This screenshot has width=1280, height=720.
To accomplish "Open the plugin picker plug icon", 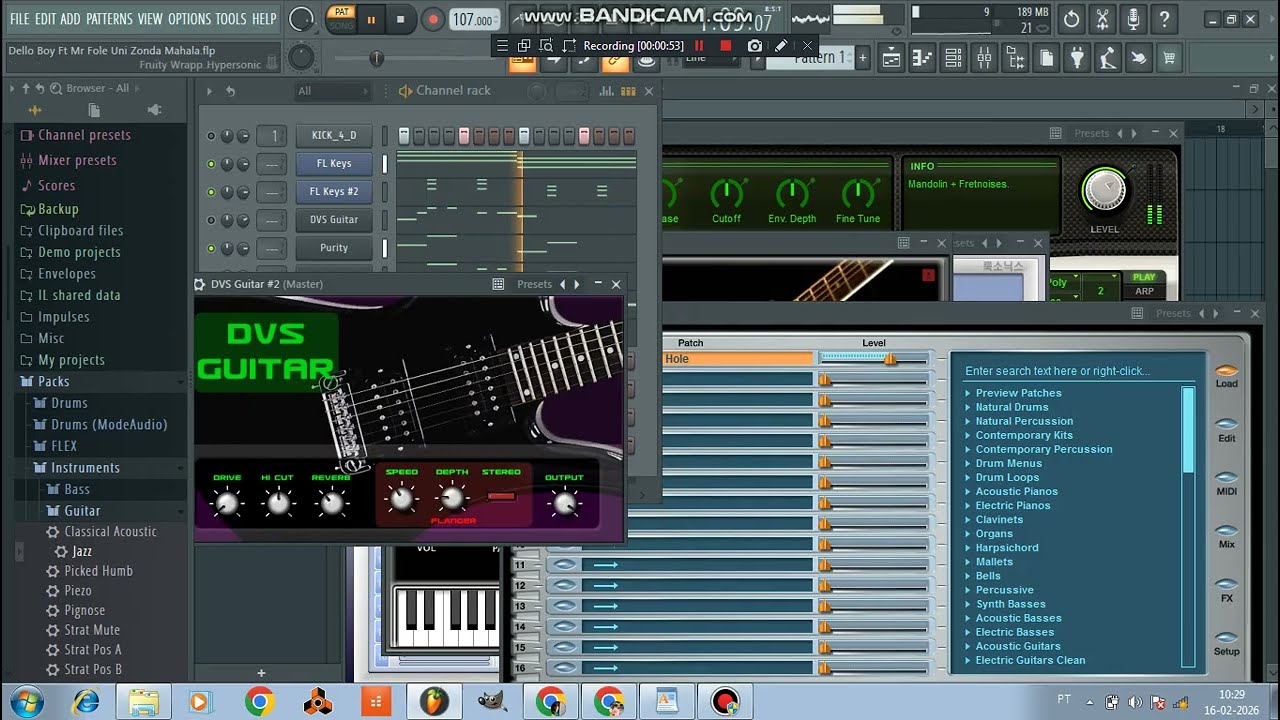I will coord(1077,58).
